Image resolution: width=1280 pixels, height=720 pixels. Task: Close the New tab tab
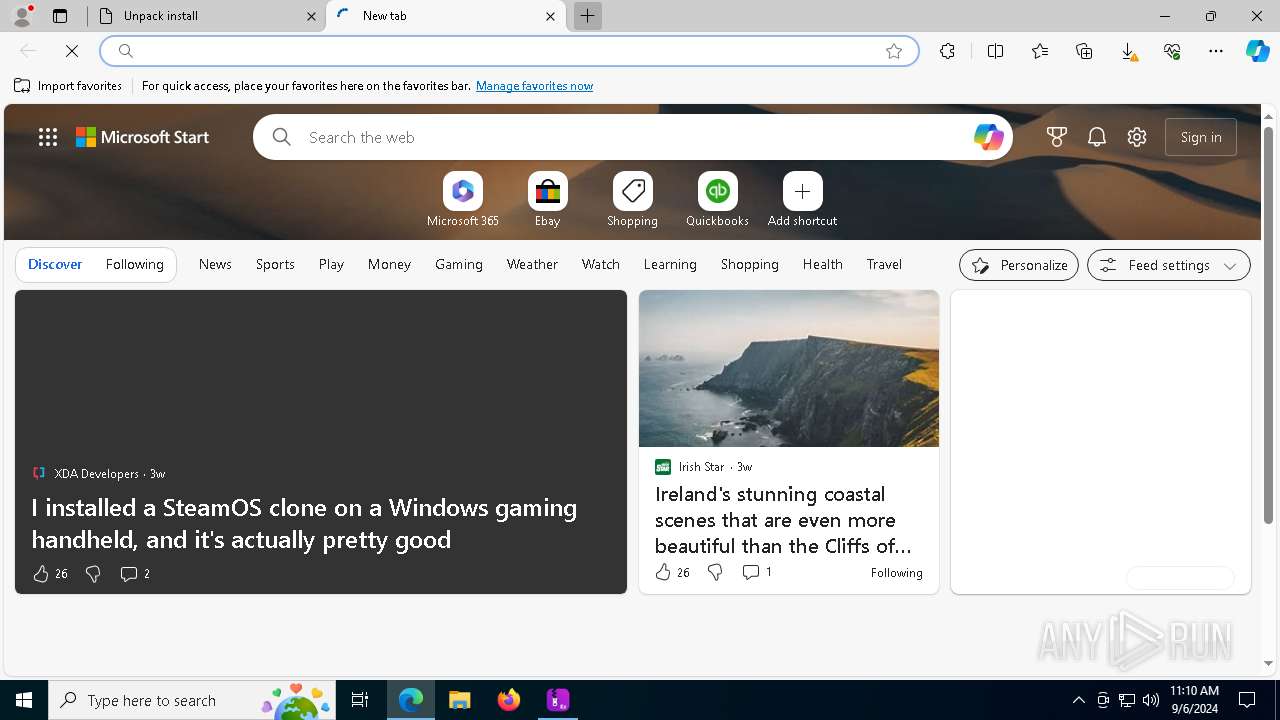550,16
